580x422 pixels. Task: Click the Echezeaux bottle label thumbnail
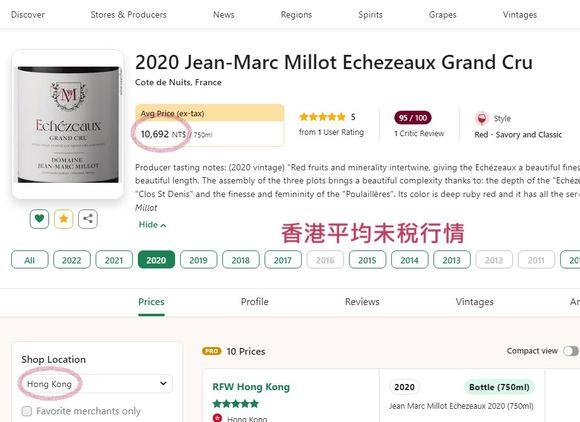(68, 125)
